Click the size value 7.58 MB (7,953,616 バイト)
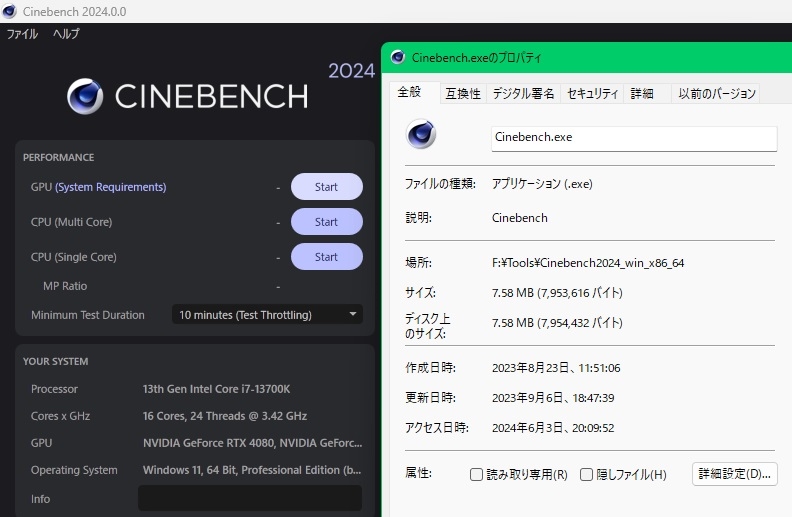 coord(557,293)
